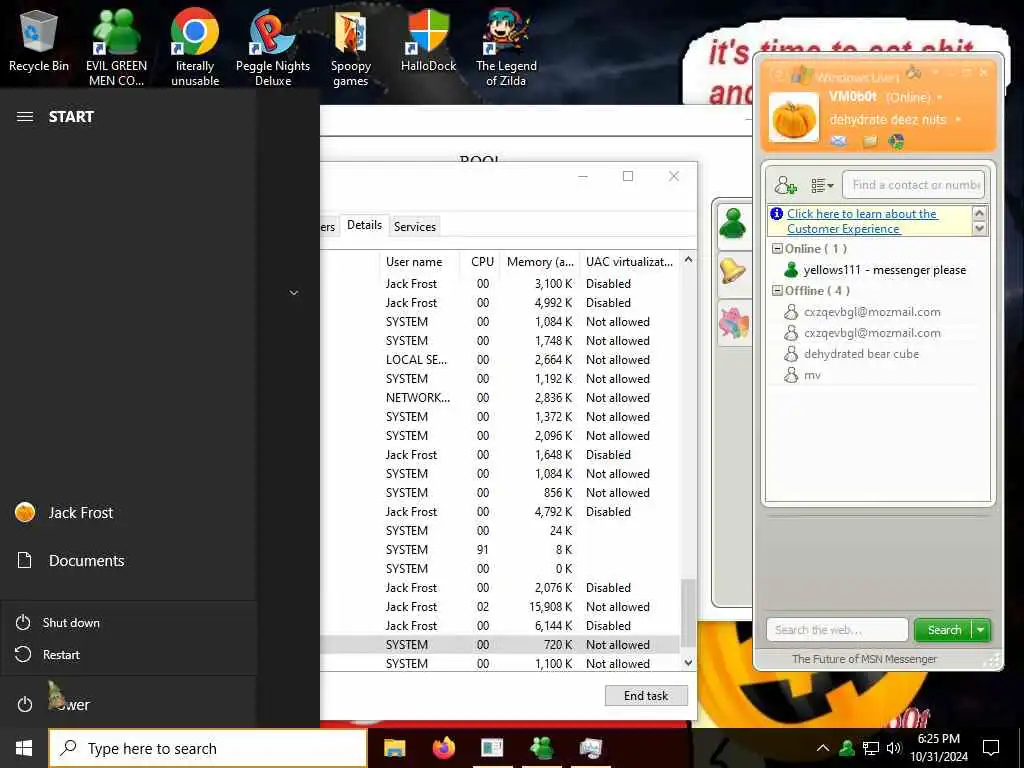Launch EVIL GREEN MEN desktop shortcut
1024x768 pixels.
coord(116,47)
